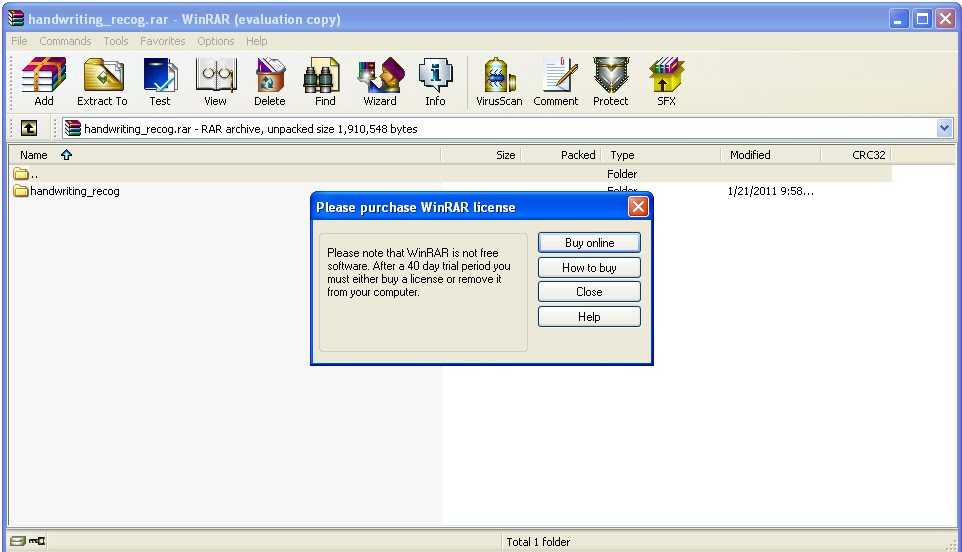Sort by the Name column header

coord(225,155)
